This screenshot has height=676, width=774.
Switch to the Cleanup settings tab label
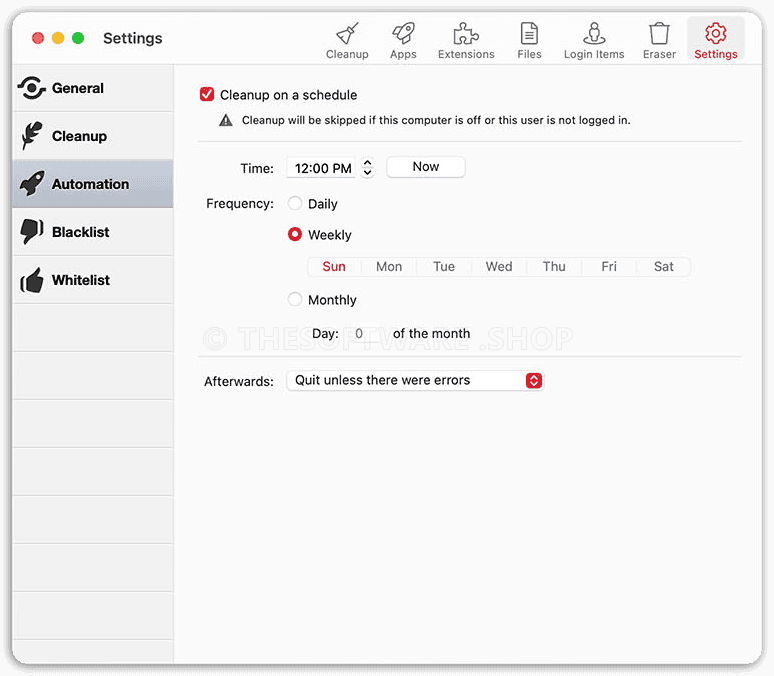point(79,136)
